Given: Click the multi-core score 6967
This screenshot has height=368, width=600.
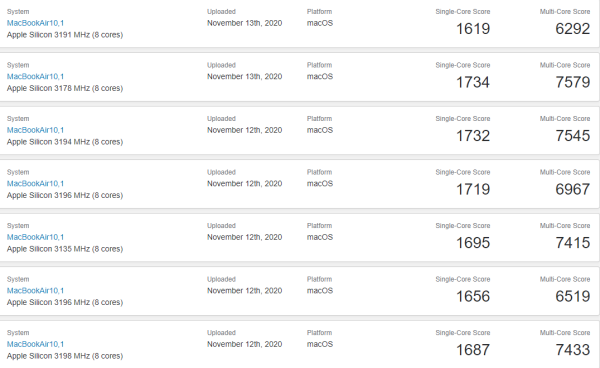Looking at the screenshot, I should (572, 189).
